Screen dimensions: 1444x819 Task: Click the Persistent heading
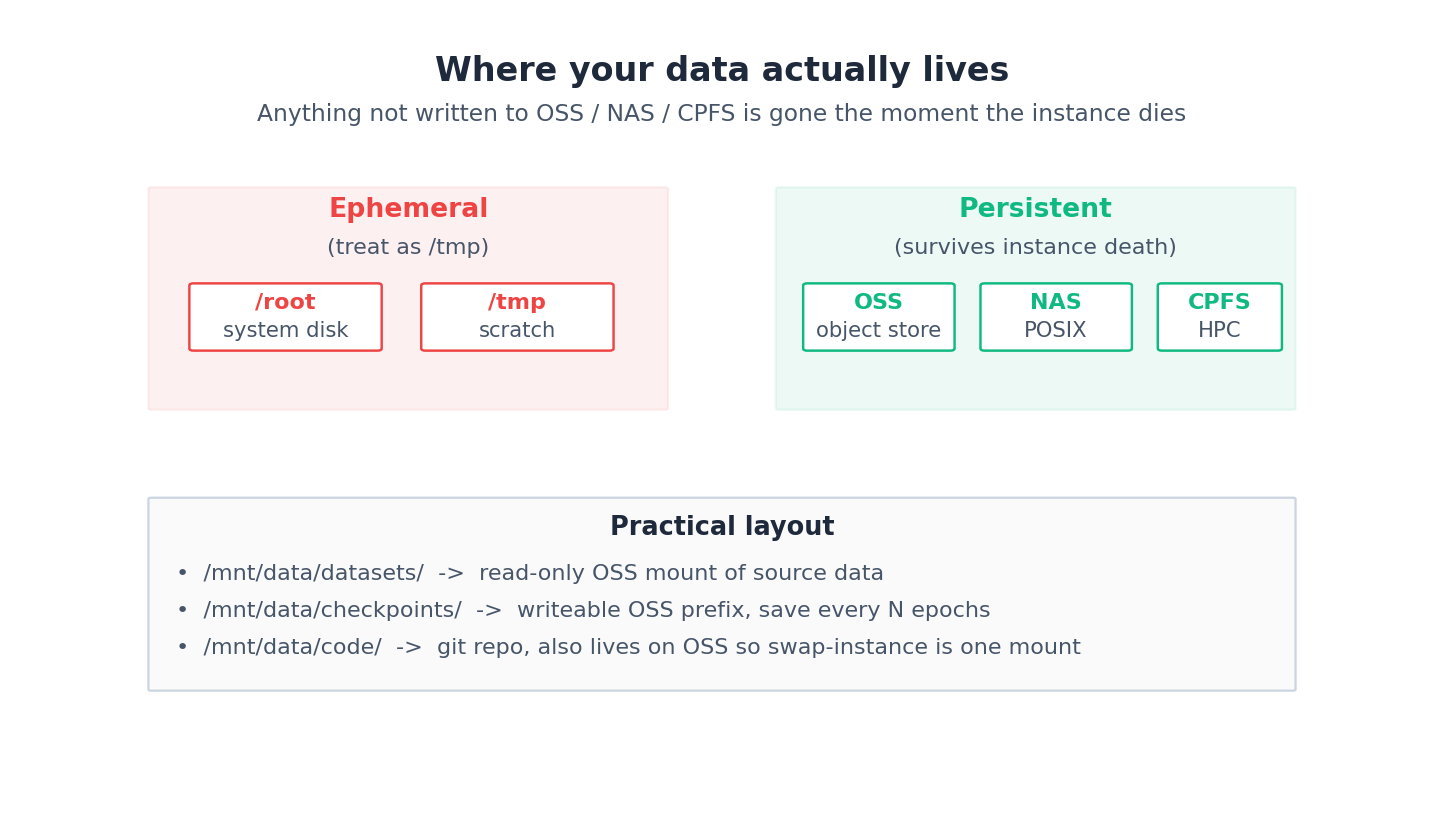click(1035, 210)
